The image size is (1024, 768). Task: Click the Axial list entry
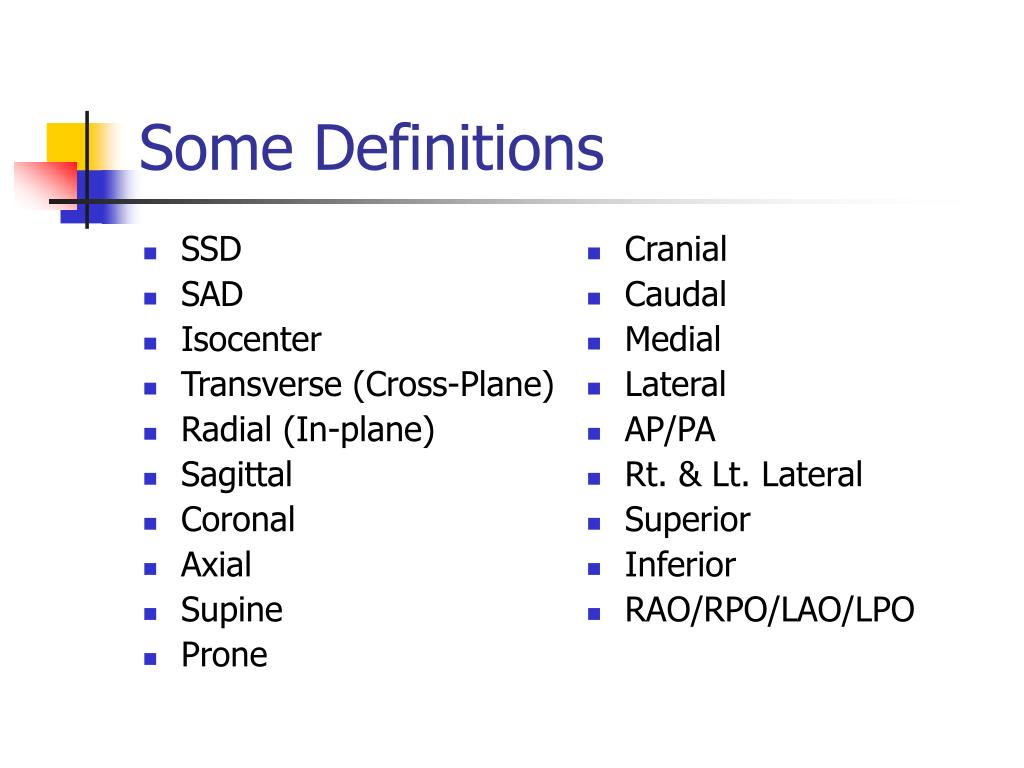coord(216,565)
